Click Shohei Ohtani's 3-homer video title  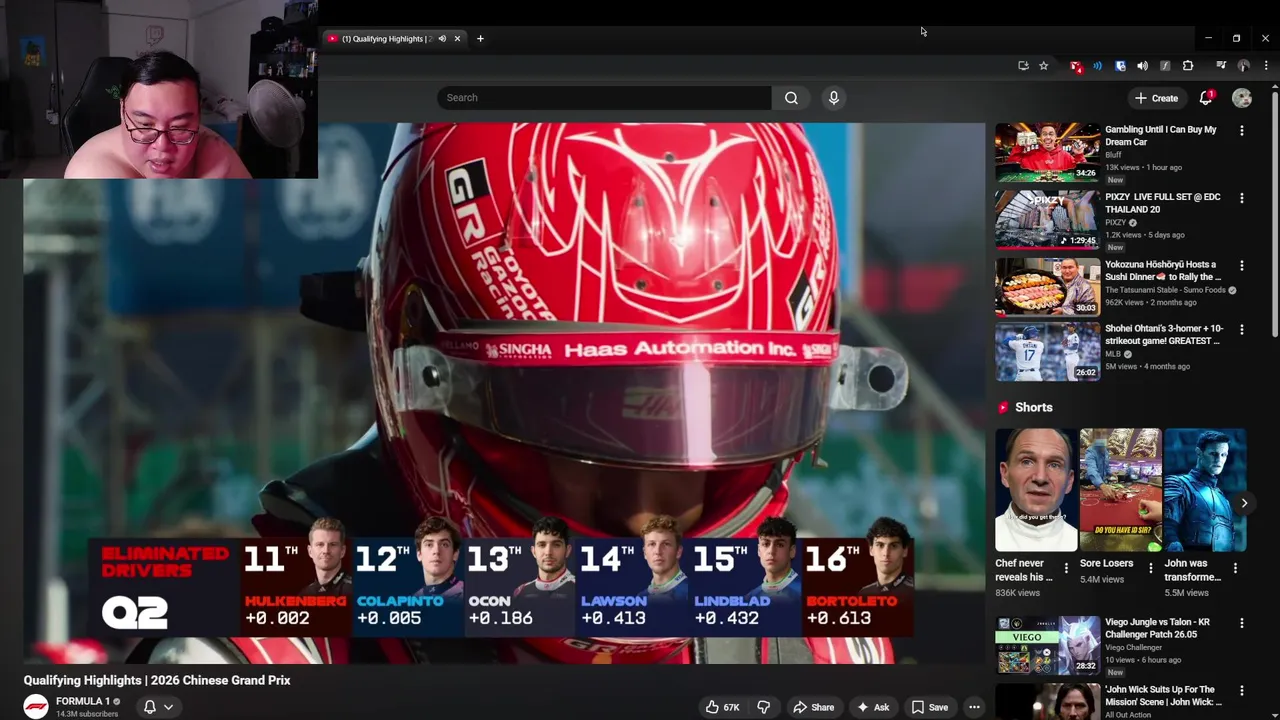1164,335
